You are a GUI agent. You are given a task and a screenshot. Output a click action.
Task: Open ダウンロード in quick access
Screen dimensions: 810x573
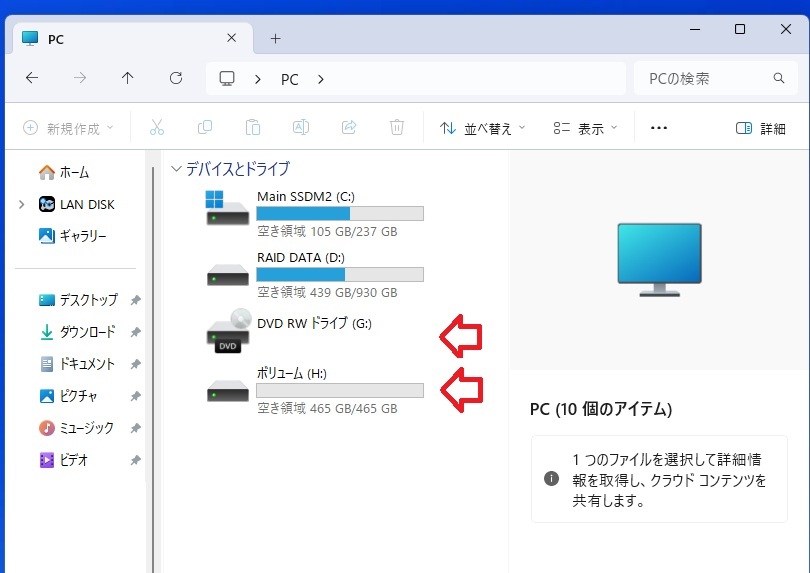tap(77, 332)
